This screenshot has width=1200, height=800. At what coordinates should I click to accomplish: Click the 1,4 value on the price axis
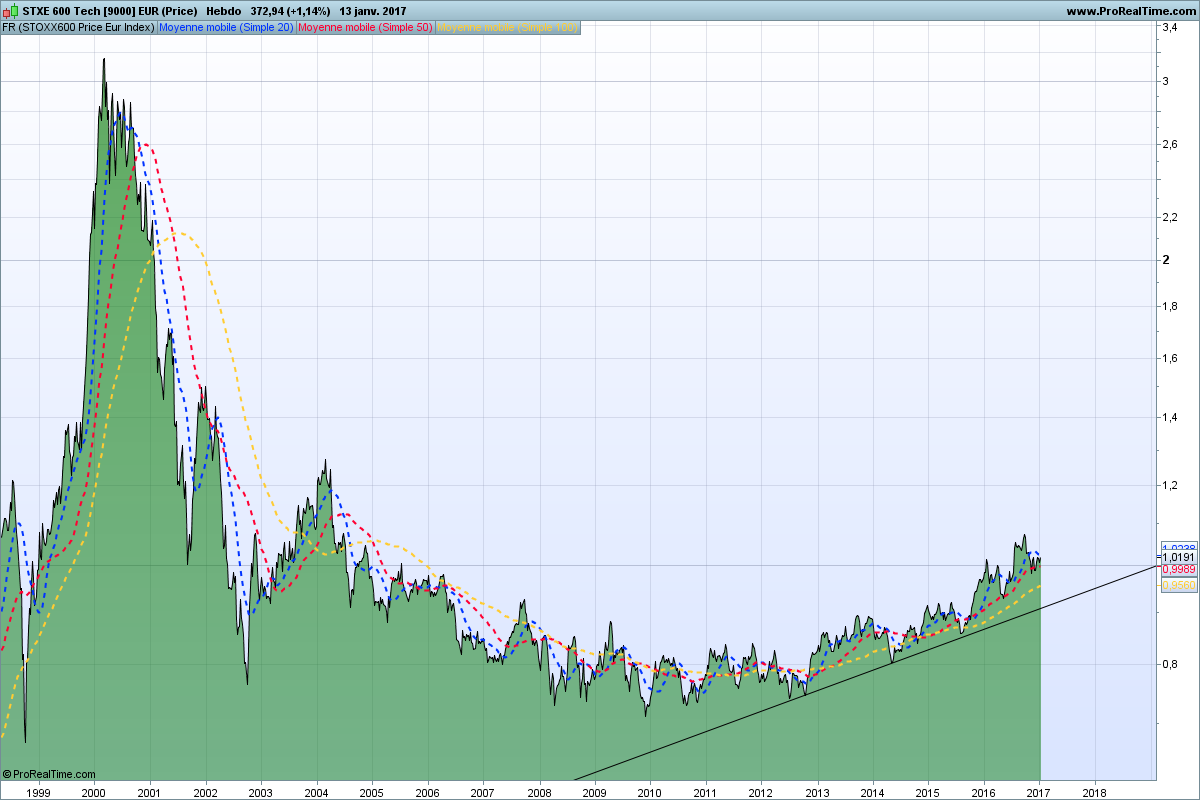click(x=1168, y=417)
